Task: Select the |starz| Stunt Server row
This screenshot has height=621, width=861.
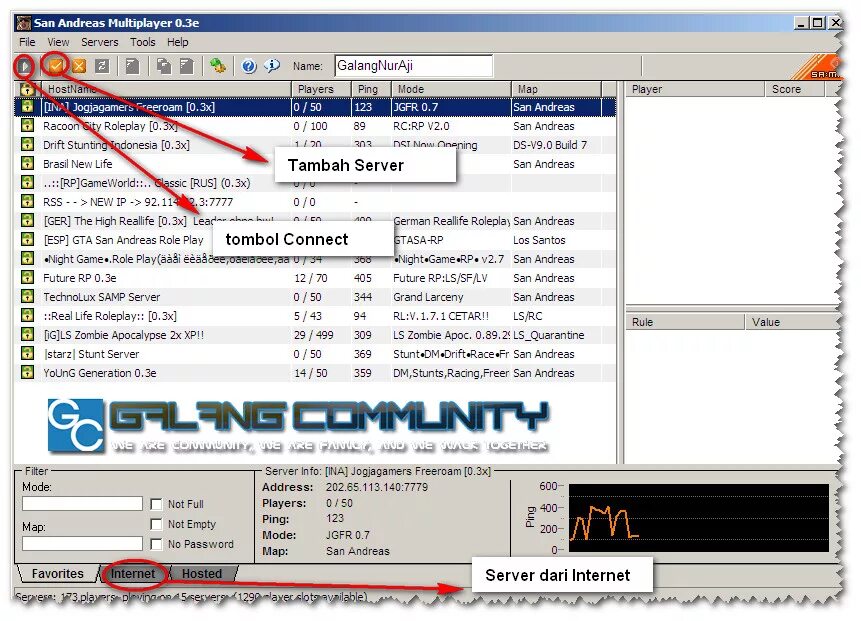Action: 315,354
